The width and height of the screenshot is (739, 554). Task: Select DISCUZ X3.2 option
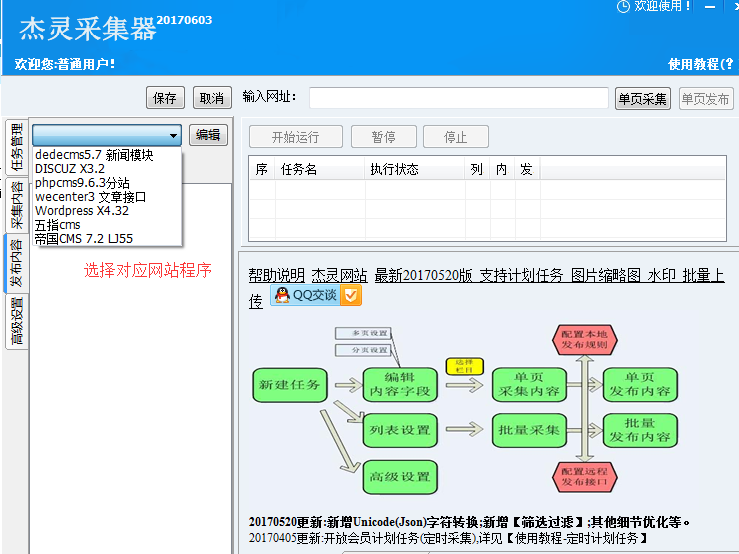pos(107,168)
